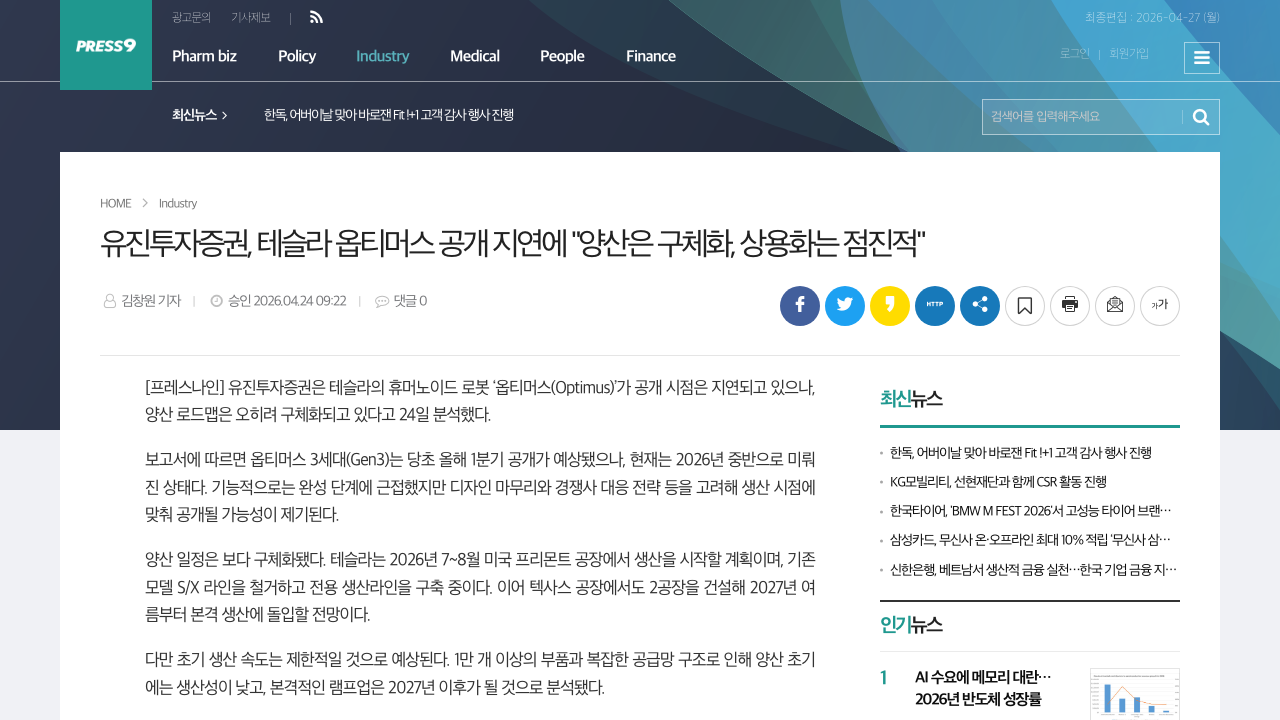Bookmark this article
1280x720 pixels.
(1025, 306)
